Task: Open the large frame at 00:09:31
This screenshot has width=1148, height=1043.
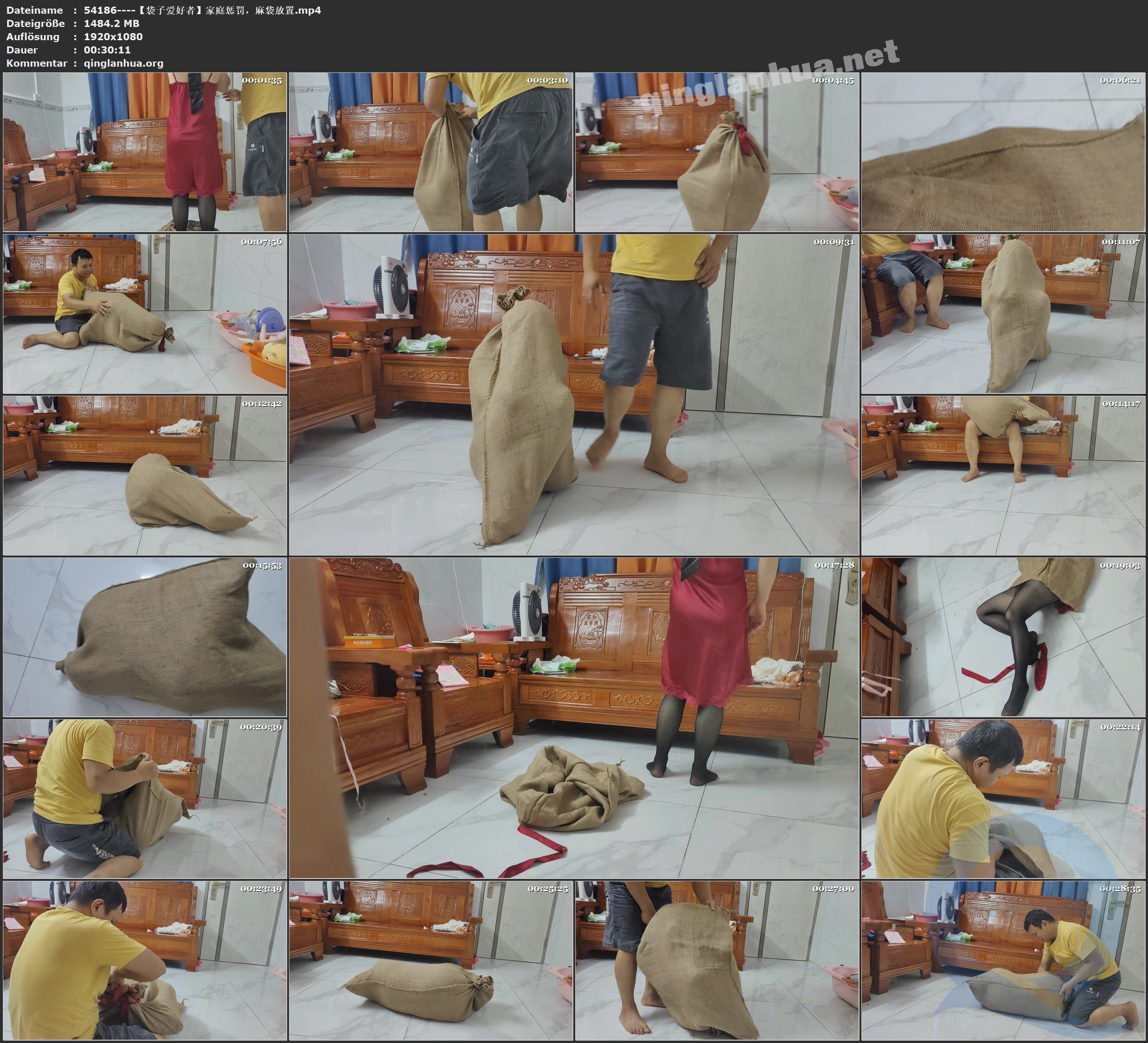Action: (x=574, y=394)
